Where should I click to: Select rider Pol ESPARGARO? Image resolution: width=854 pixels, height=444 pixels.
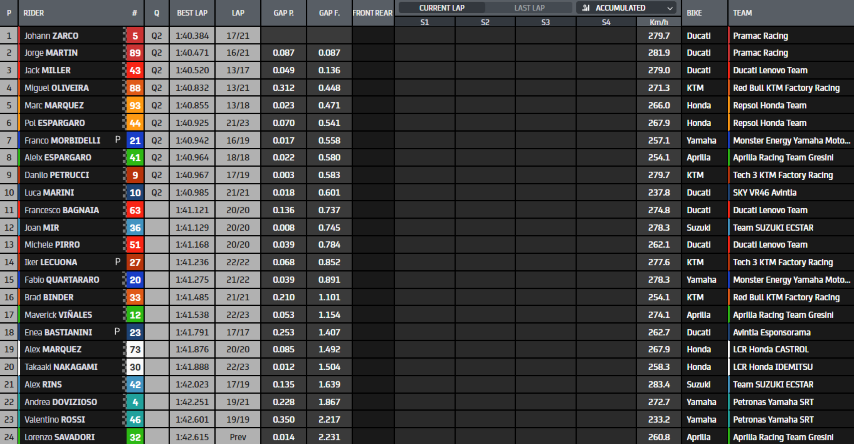pyautogui.click(x=54, y=123)
